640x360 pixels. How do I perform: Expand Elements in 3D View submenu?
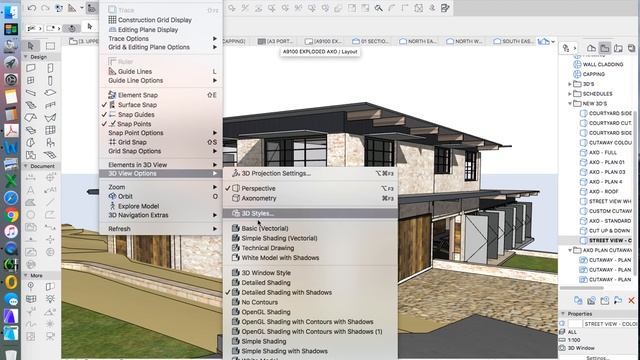(x=161, y=164)
